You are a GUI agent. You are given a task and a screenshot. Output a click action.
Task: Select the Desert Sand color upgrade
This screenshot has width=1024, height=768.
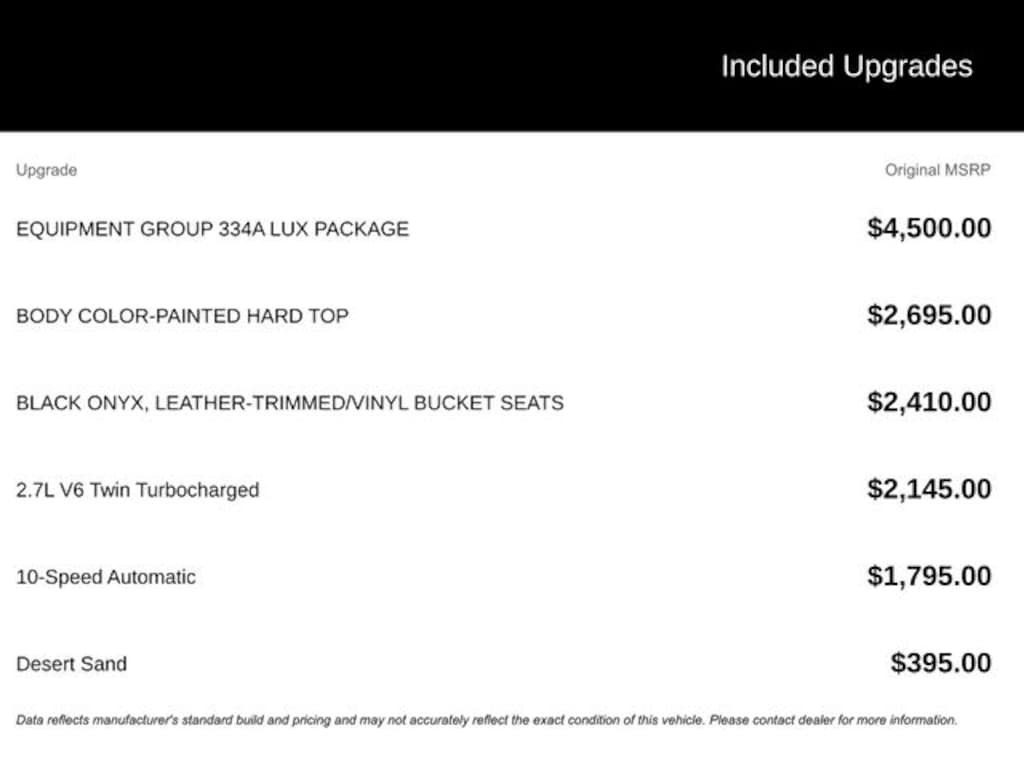click(x=71, y=664)
